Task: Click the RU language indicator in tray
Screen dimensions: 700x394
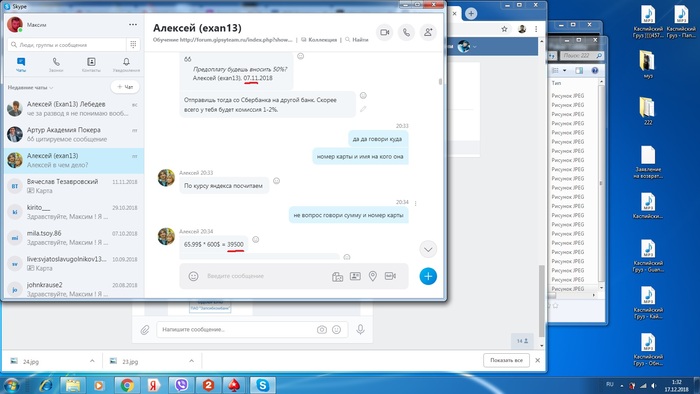Action: click(x=610, y=384)
